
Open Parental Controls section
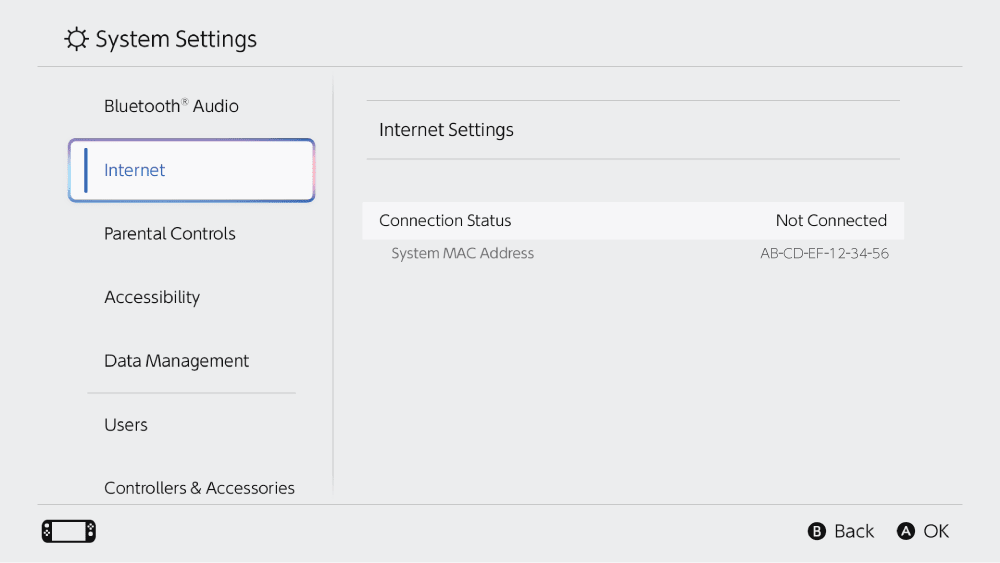click(x=170, y=234)
